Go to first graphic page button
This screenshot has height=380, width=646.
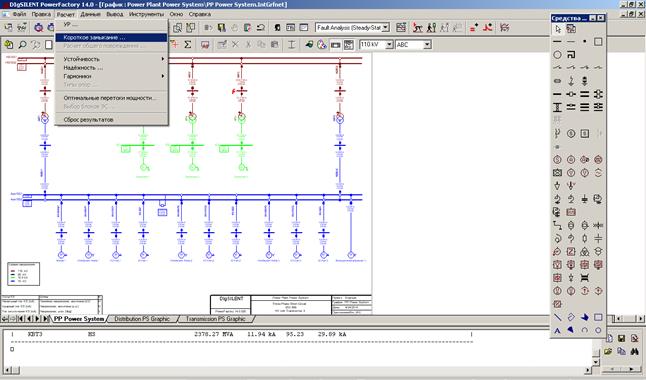[21, 319]
